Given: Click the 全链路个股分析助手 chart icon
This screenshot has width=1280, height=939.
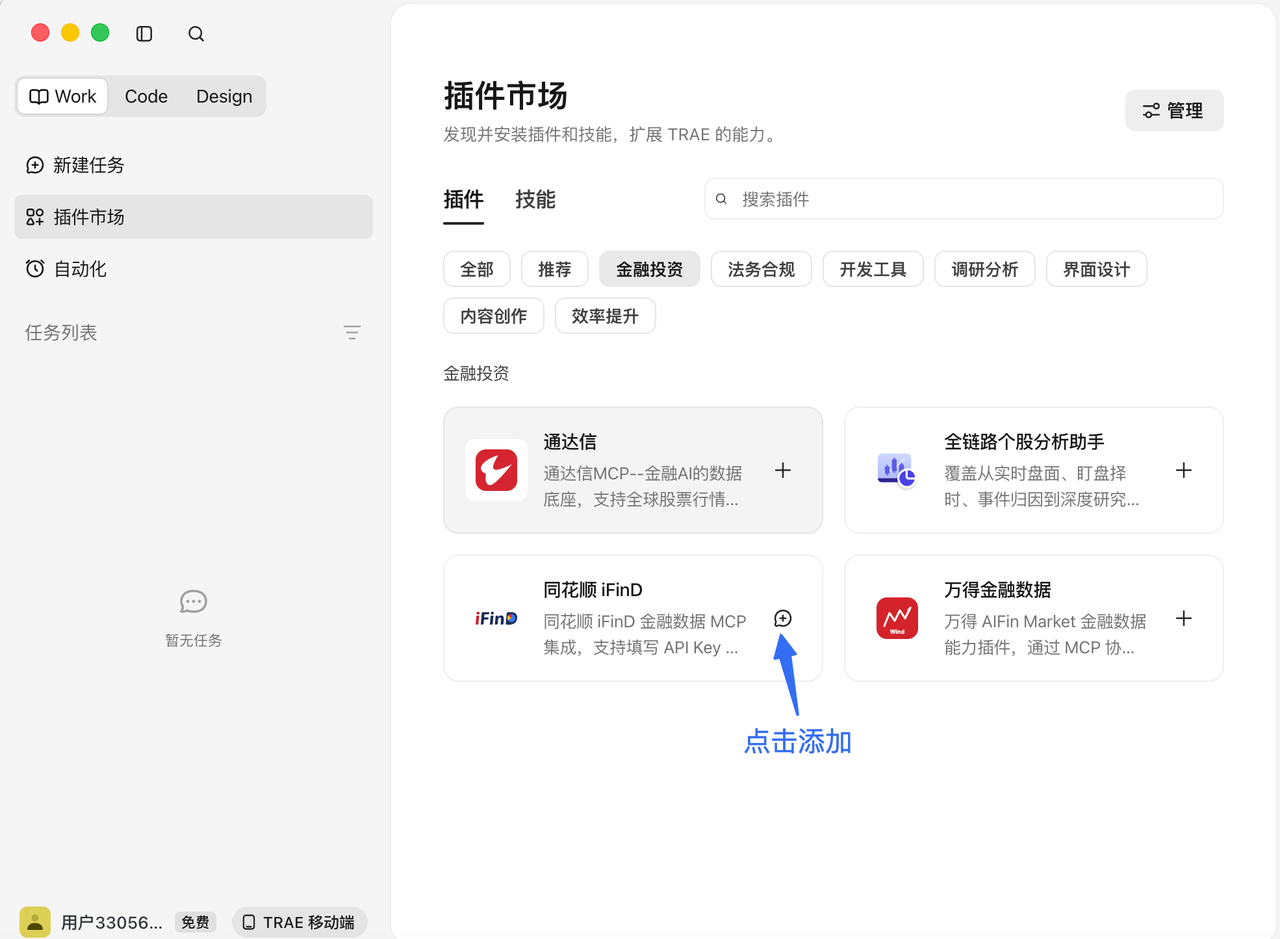Looking at the screenshot, I should [897, 470].
